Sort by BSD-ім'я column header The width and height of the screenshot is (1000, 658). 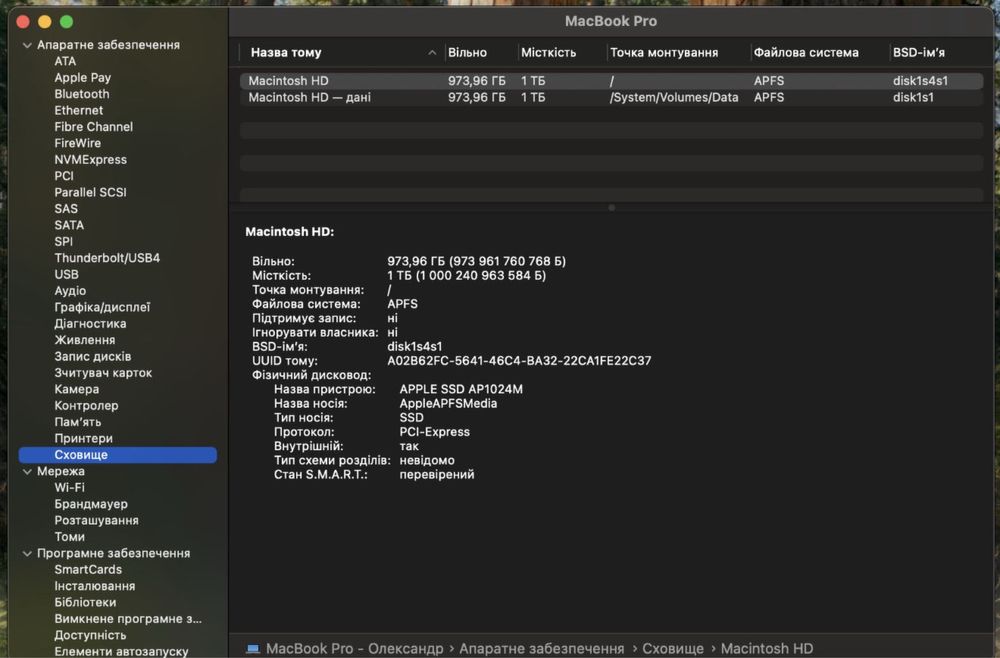click(919, 53)
